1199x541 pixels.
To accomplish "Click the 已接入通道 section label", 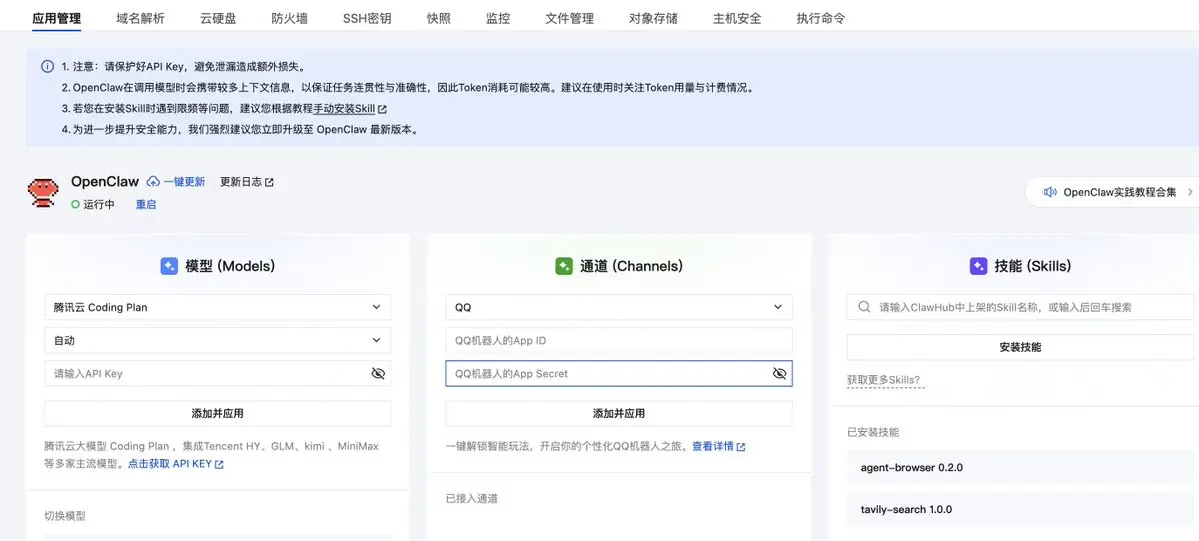I will click(x=472, y=499).
